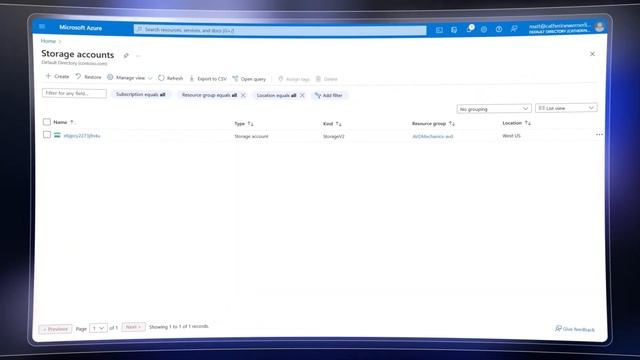Open the Help question mark icon
This screenshot has width=640, height=360.
pyautogui.click(x=499, y=29)
